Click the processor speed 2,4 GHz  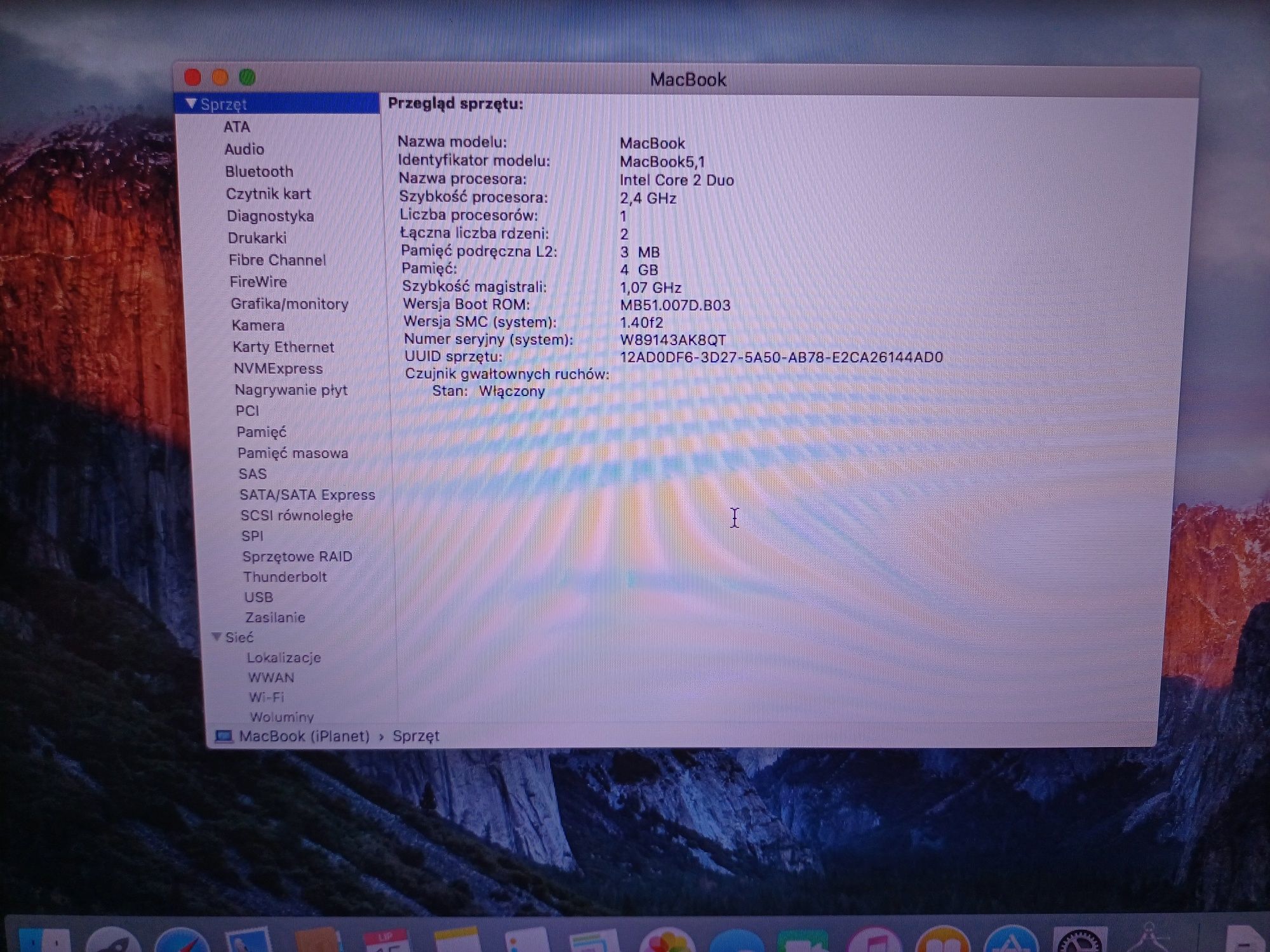click(648, 198)
